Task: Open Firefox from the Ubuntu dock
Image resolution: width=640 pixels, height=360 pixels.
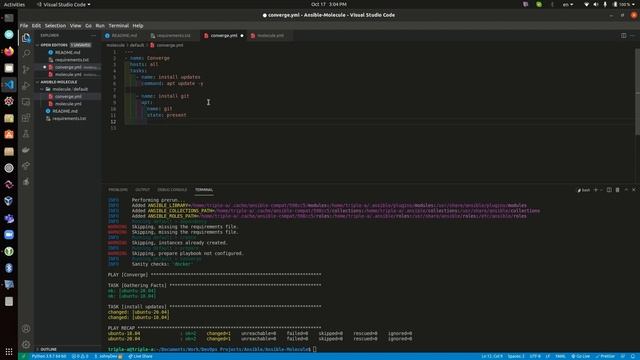Action: point(9,51)
